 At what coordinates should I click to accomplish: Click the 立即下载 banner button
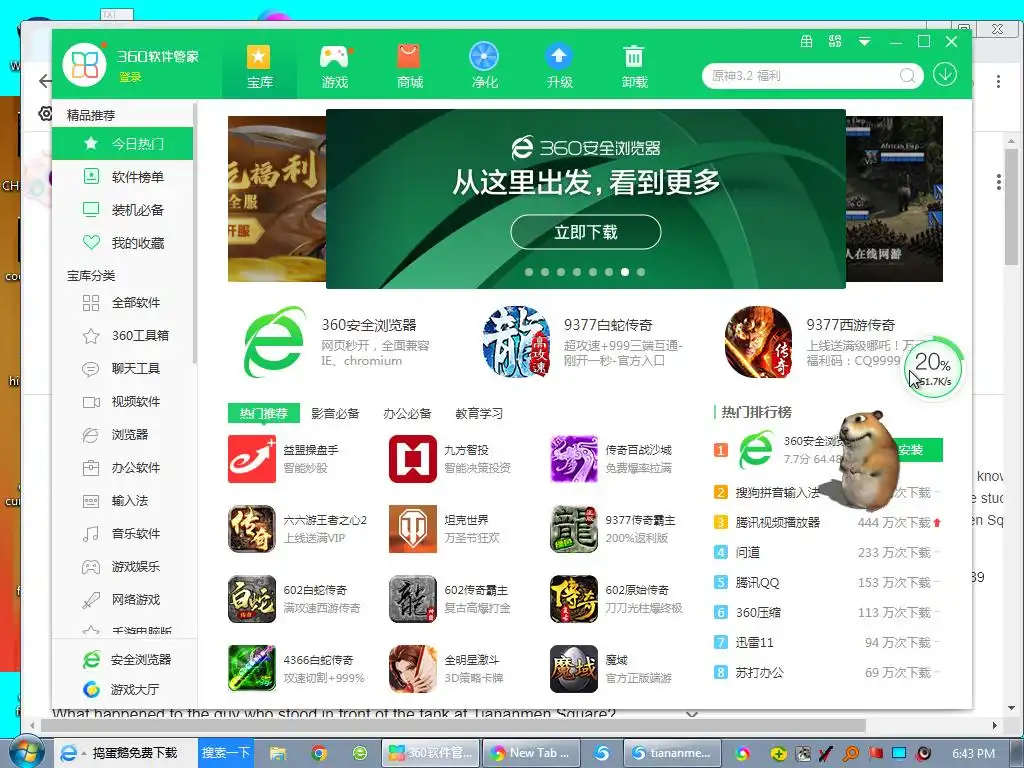[586, 232]
